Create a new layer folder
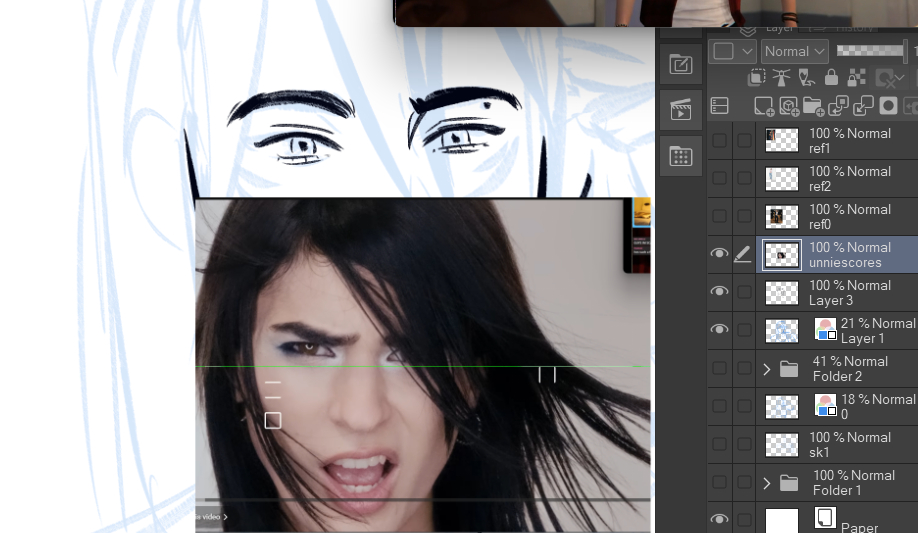The height and width of the screenshot is (533, 918). click(813, 106)
